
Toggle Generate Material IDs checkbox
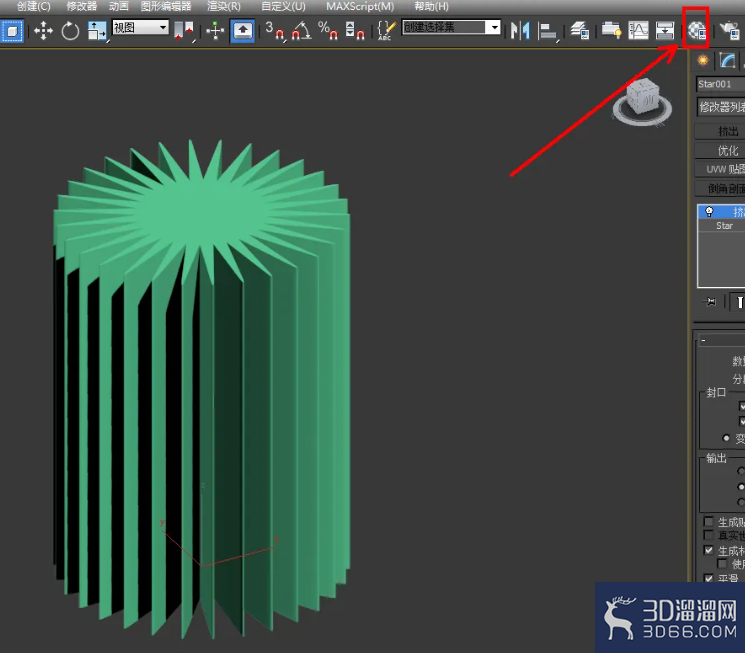click(x=709, y=550)
